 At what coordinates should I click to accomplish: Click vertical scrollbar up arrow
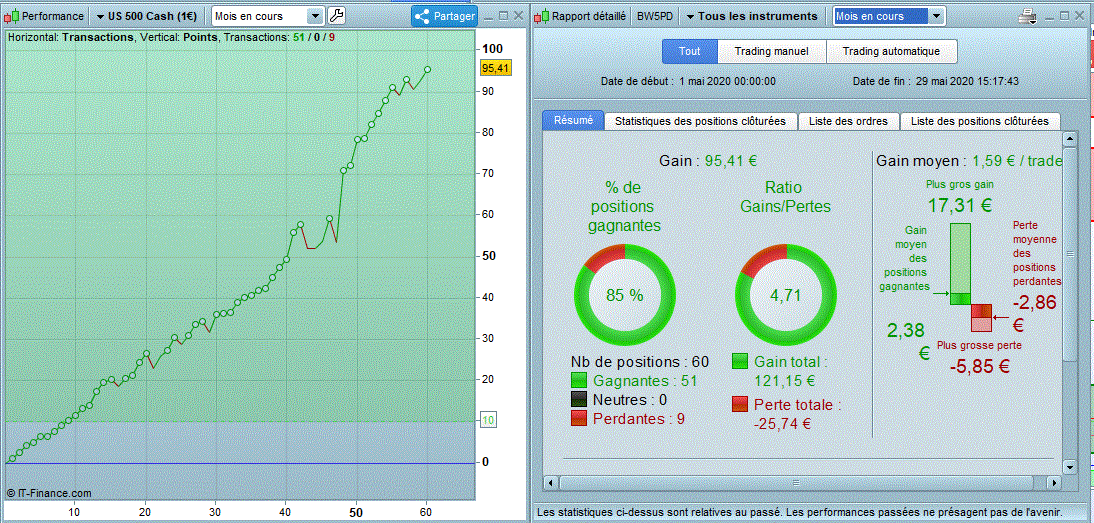[1070, 139]
